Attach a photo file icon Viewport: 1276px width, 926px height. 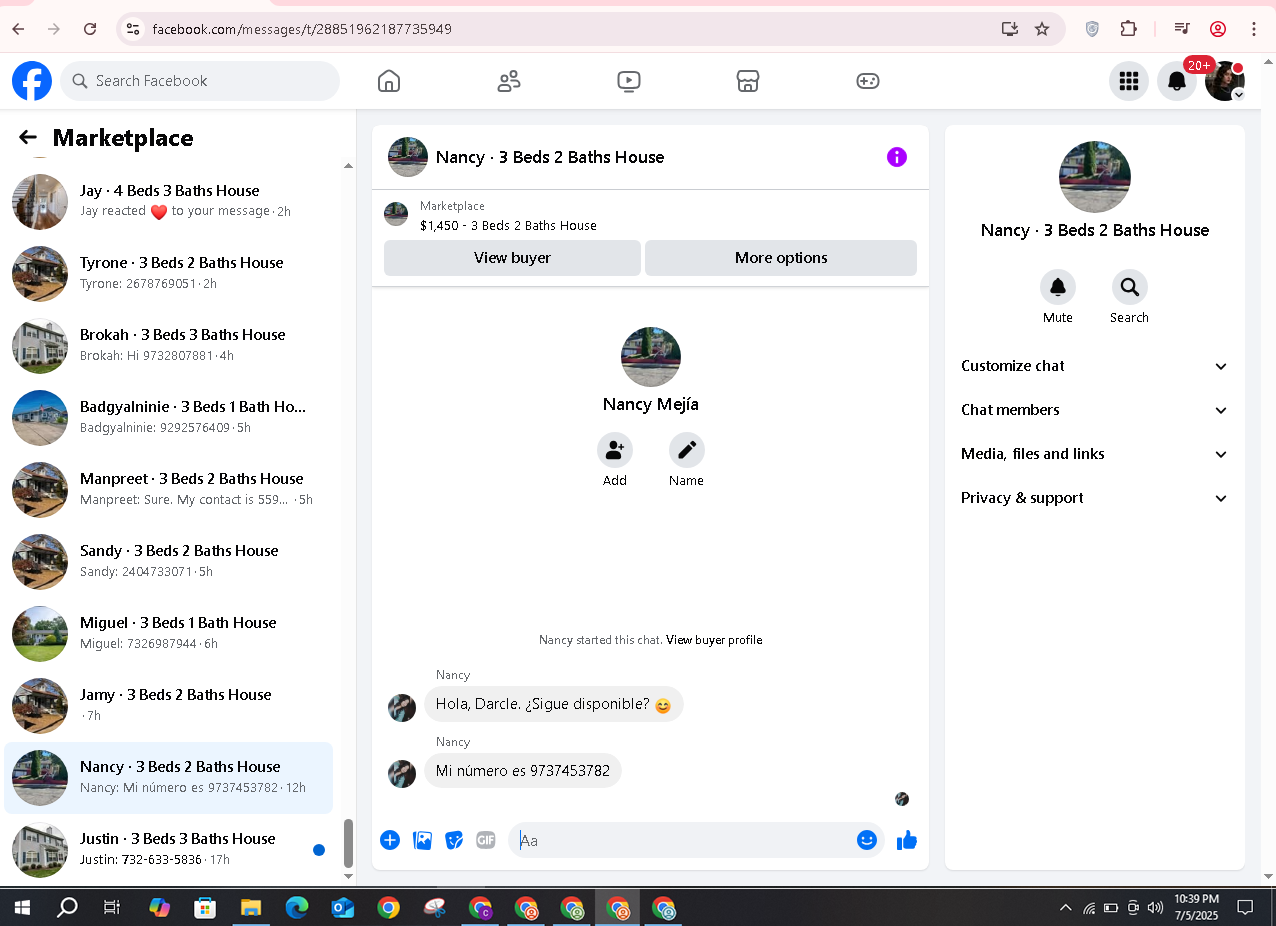click(423, 840)
